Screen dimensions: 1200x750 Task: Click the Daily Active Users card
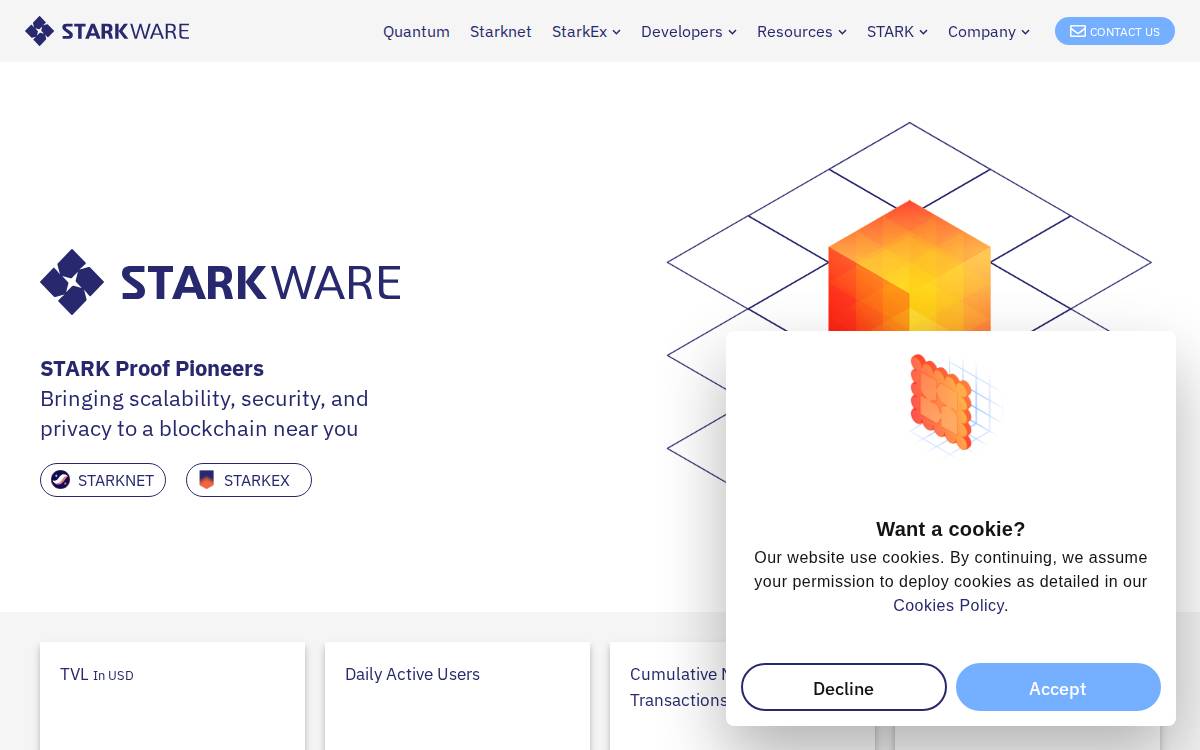(457, 696)
